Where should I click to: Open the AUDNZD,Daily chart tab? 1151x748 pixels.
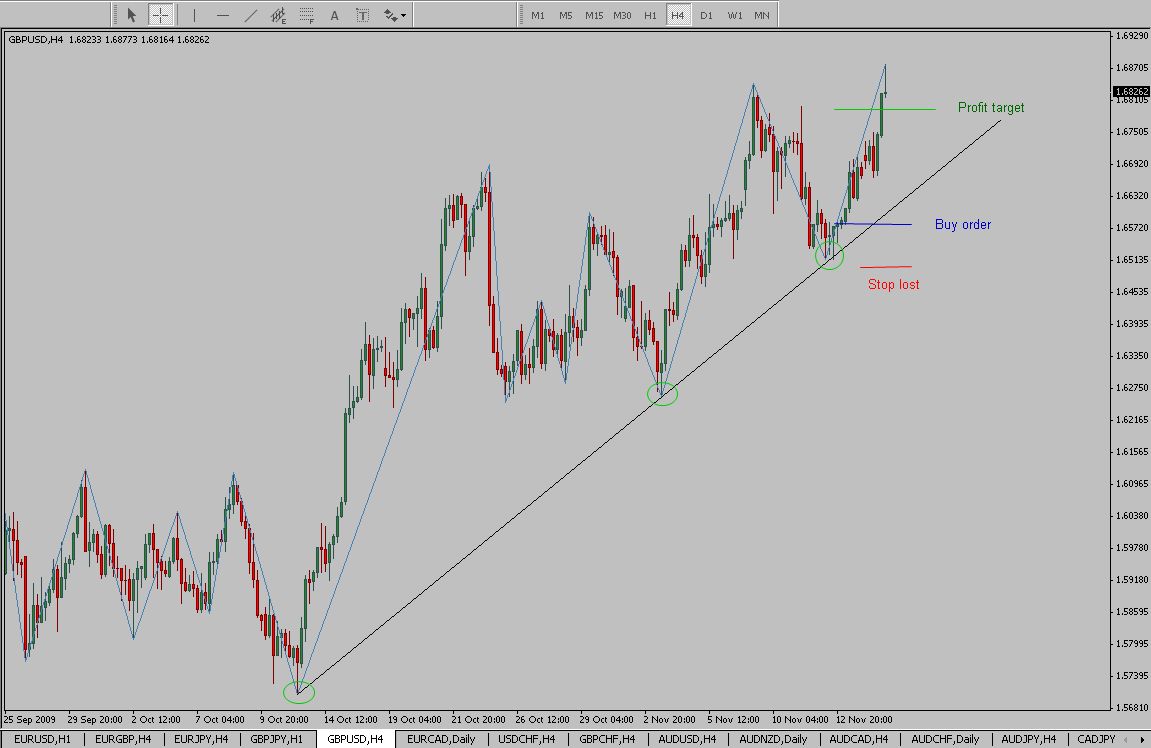point(774,739)
